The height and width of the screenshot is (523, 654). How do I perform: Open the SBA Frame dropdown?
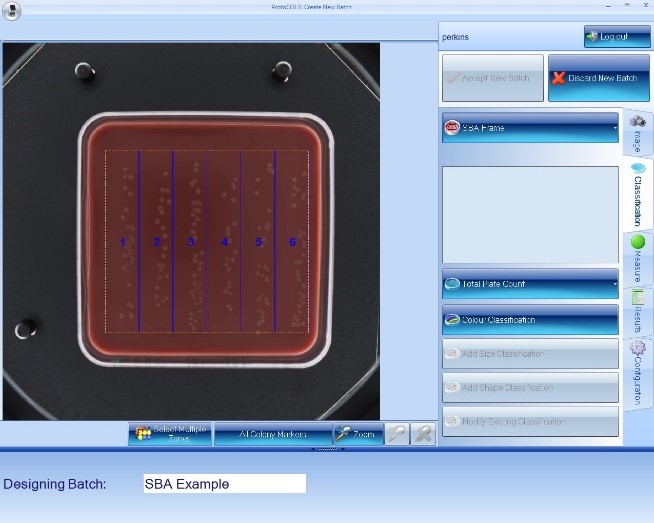click(x=530, y=127)
